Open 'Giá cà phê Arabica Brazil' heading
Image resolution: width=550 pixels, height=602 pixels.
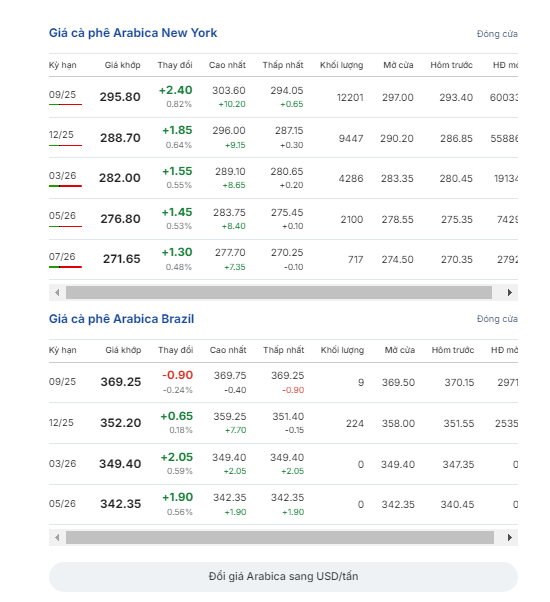click(121, 319)
